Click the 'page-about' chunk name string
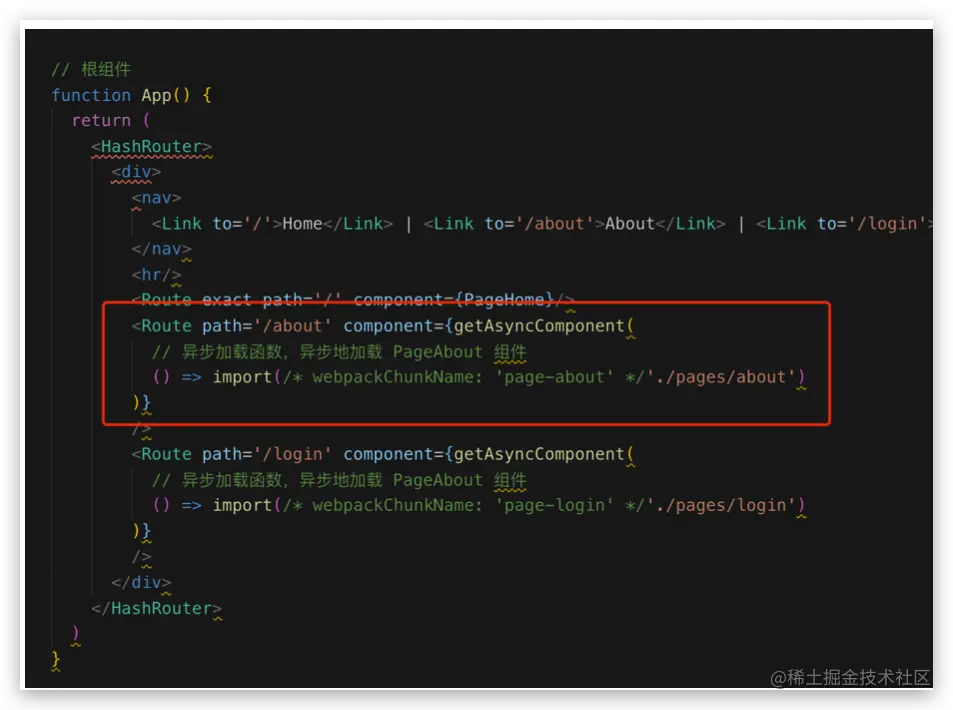 click(554, 377)
